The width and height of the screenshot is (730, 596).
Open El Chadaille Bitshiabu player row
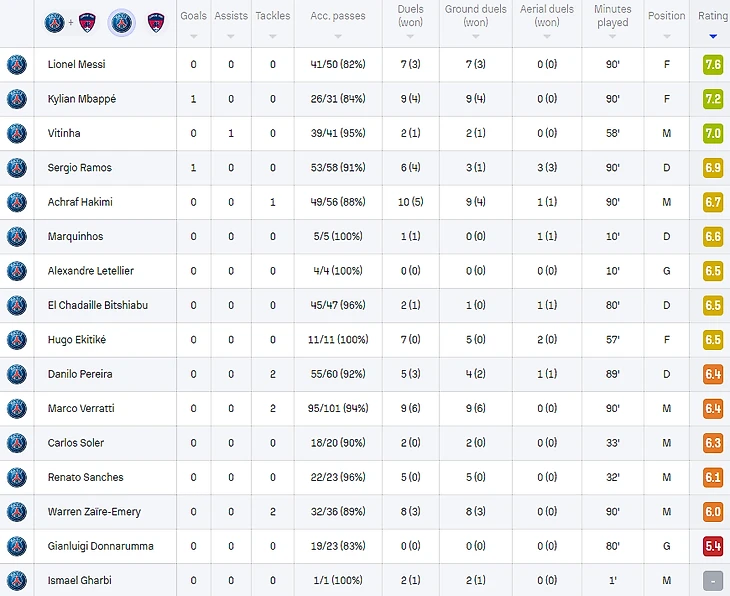coord(365,305)
